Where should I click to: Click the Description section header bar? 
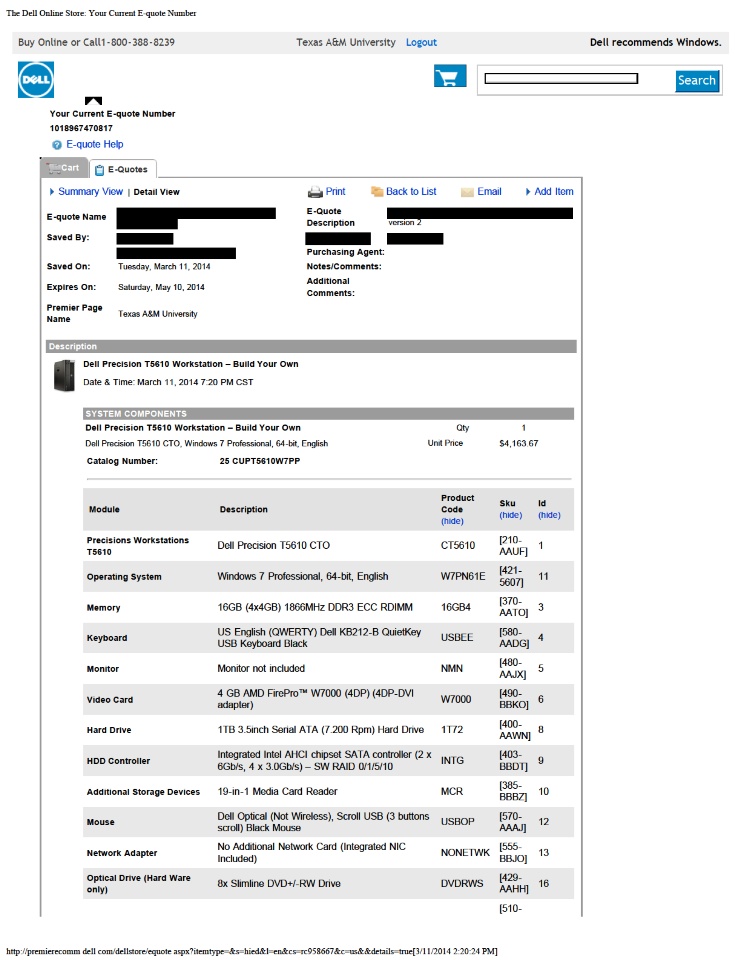pyautogui.click(x=311, y=347)
